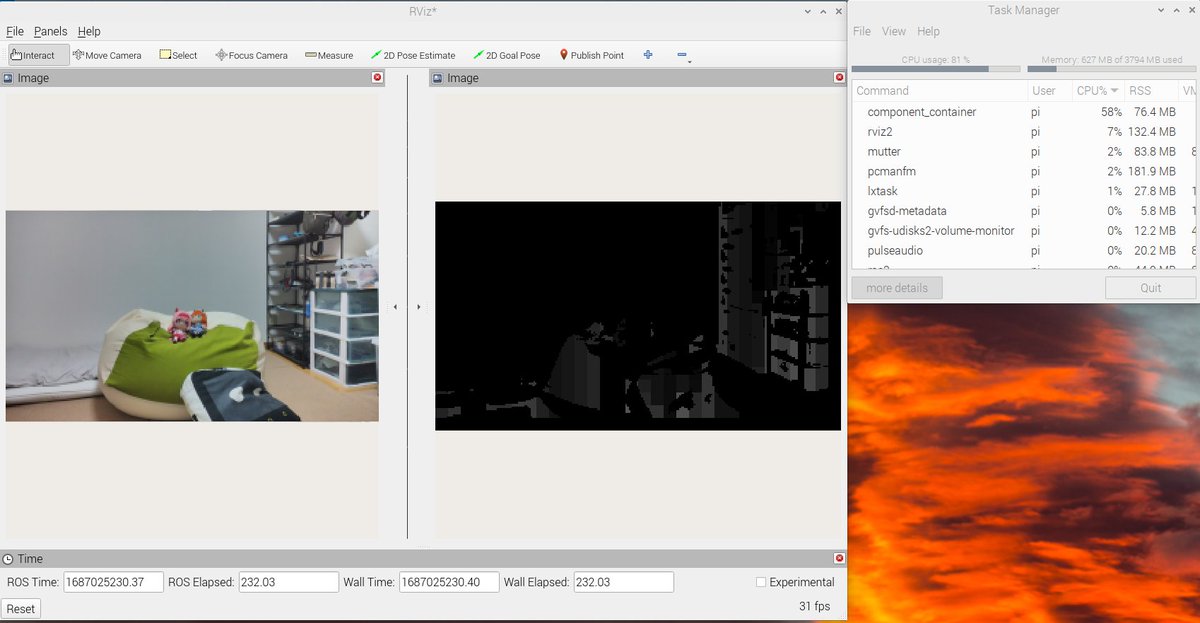Screen dimensions: 1200x623
Task: Select the mutter process row
Action: coord(1024,152)
